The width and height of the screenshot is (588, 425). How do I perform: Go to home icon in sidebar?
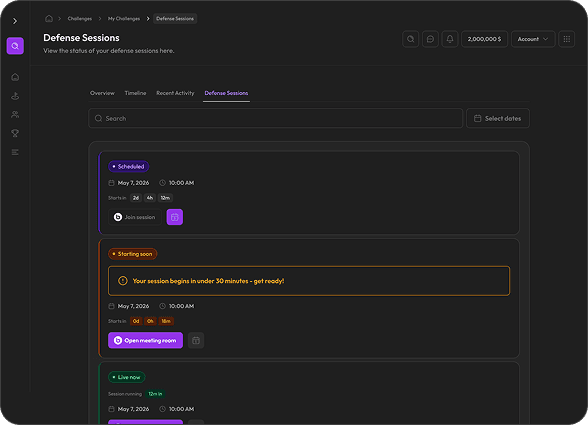15,77
